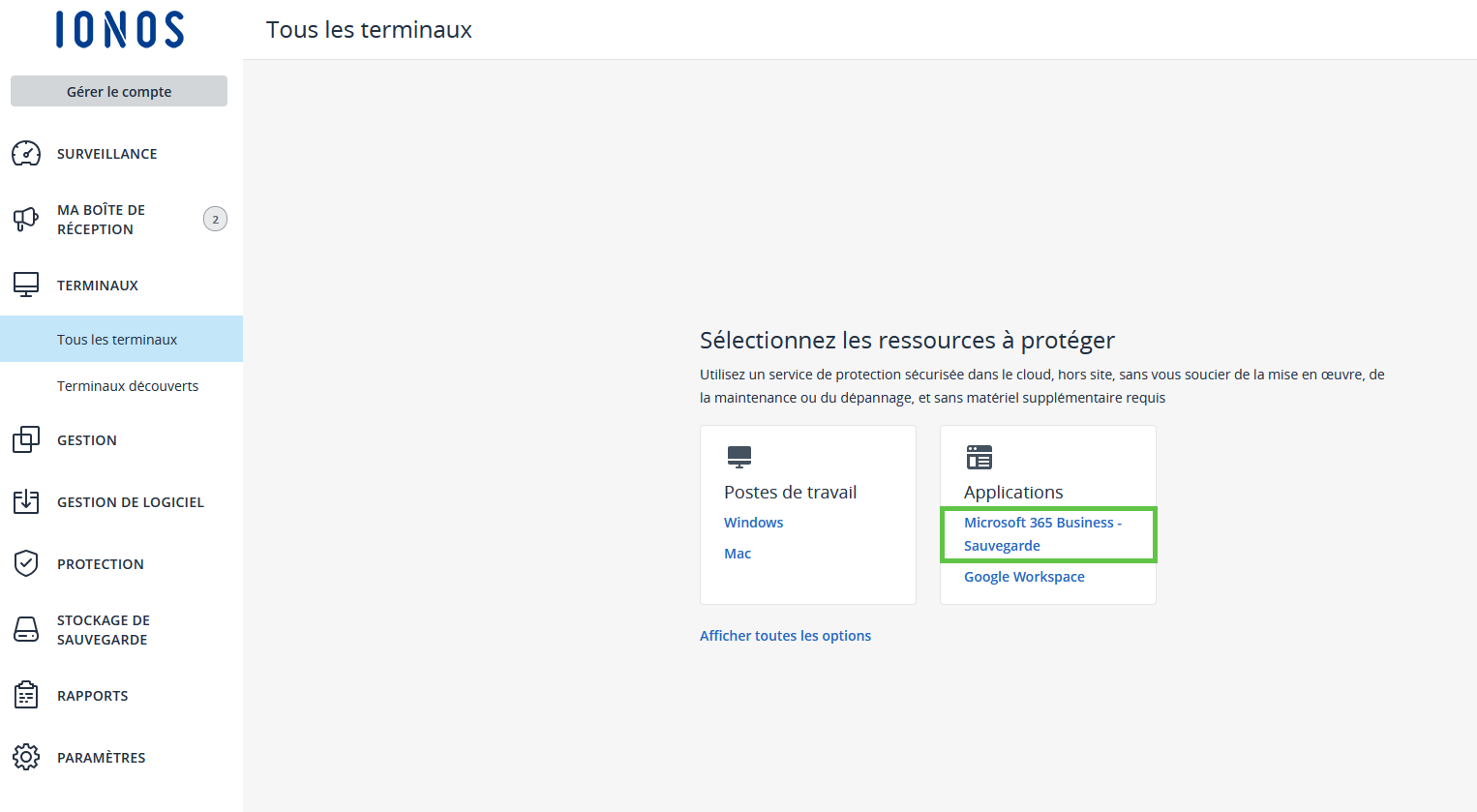Screen dimensions: 1477x812
Task: Select the Google Workspace link
Action: coord(1024,577)
